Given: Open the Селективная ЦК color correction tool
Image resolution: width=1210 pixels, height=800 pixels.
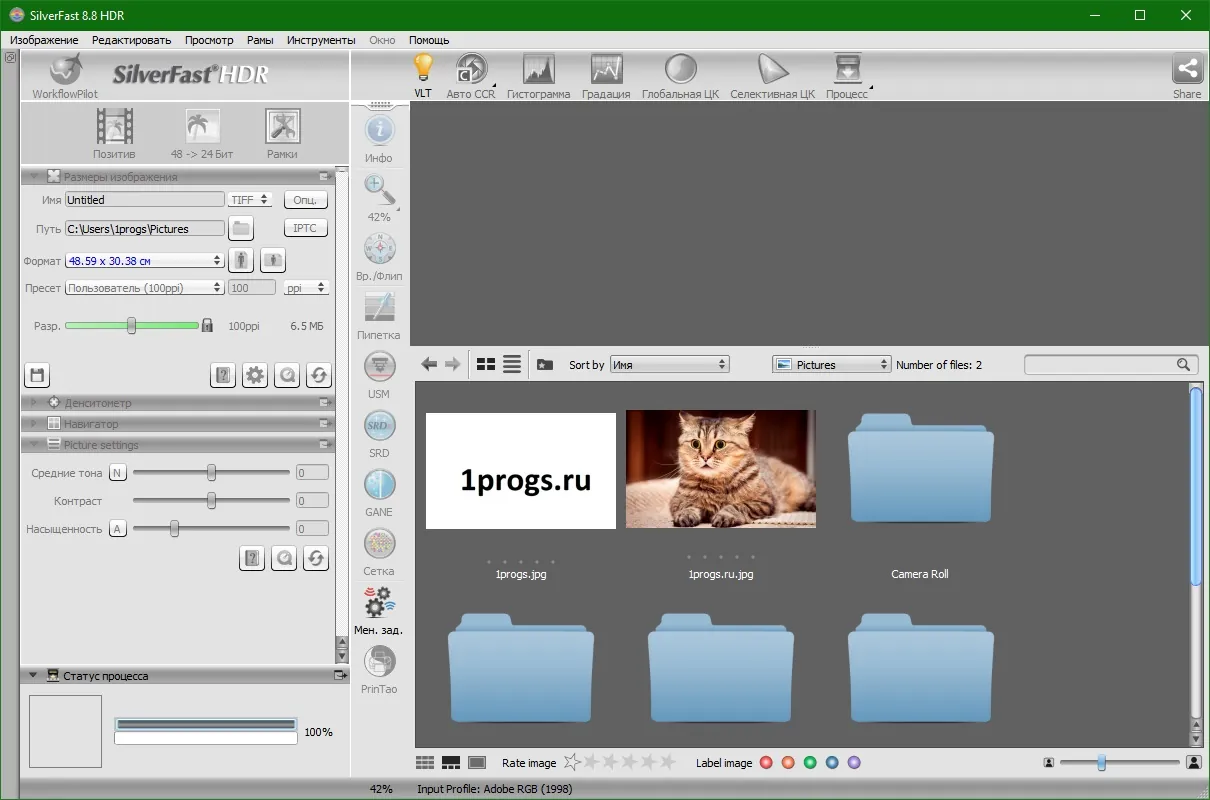Looking at the screenshot, I should pyautogui.click(x=772, y=69).
